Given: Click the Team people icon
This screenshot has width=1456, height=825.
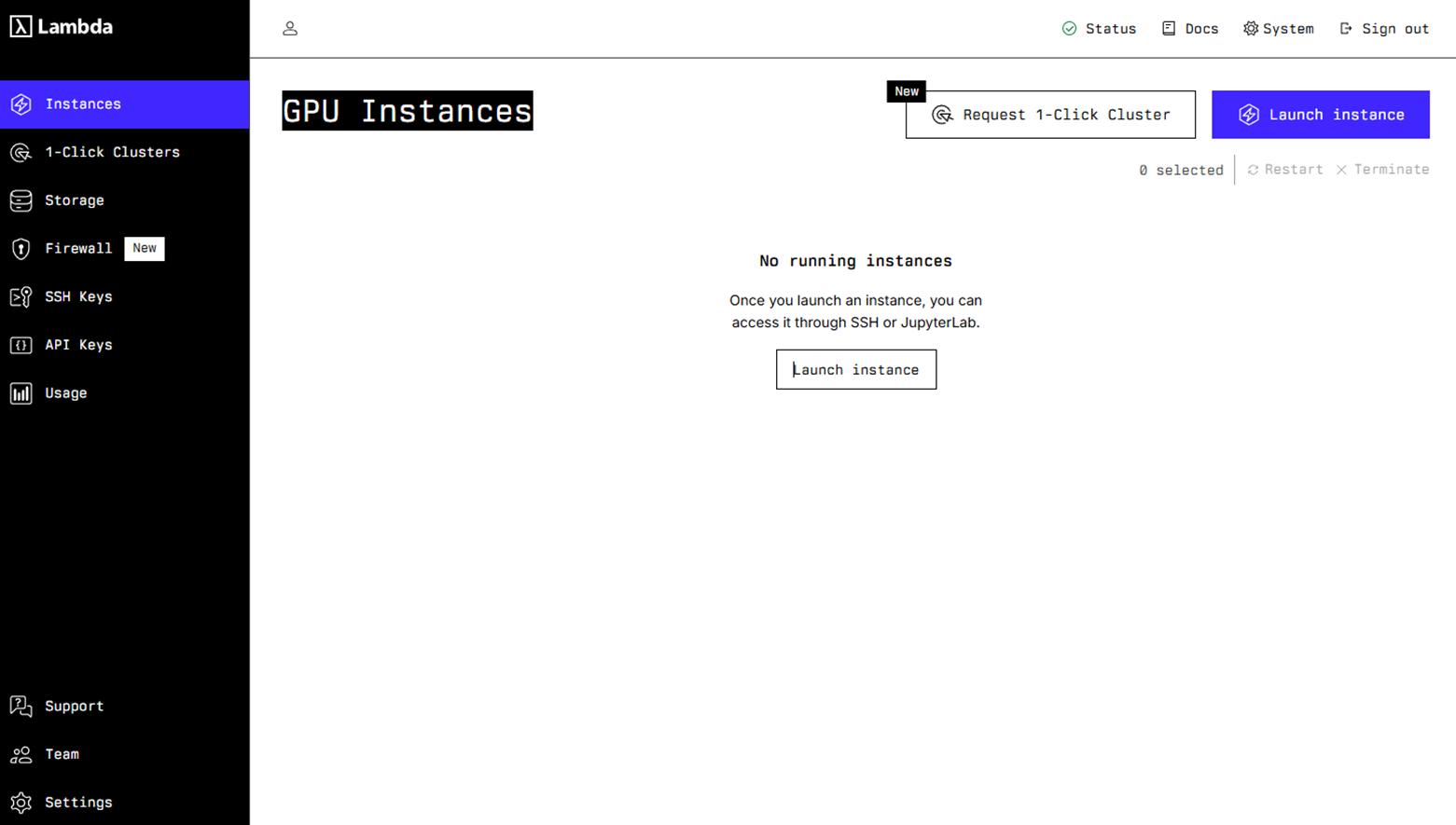Looking at the screenshot, I should pos(21,754).
